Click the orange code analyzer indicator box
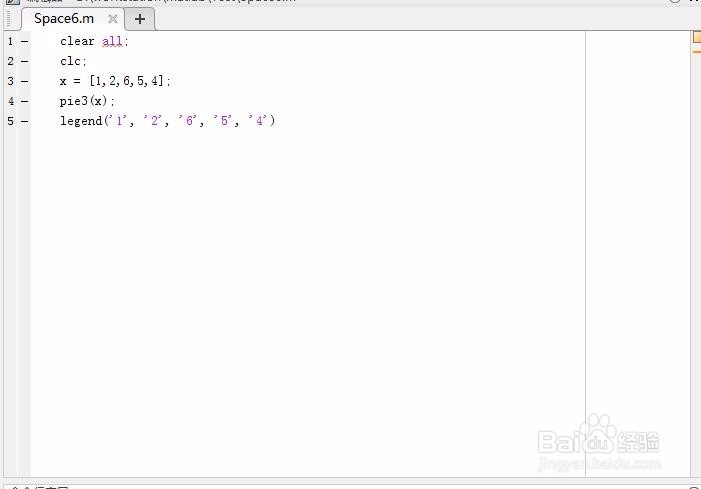The image size is (701, 489). pyautogui.click(x=697, y=37)
